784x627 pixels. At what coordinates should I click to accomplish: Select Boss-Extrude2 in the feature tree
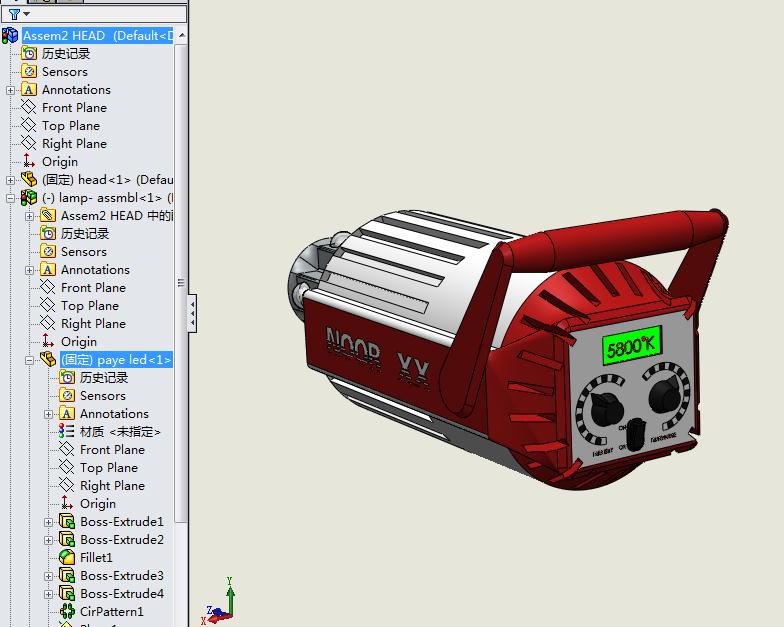122,540
